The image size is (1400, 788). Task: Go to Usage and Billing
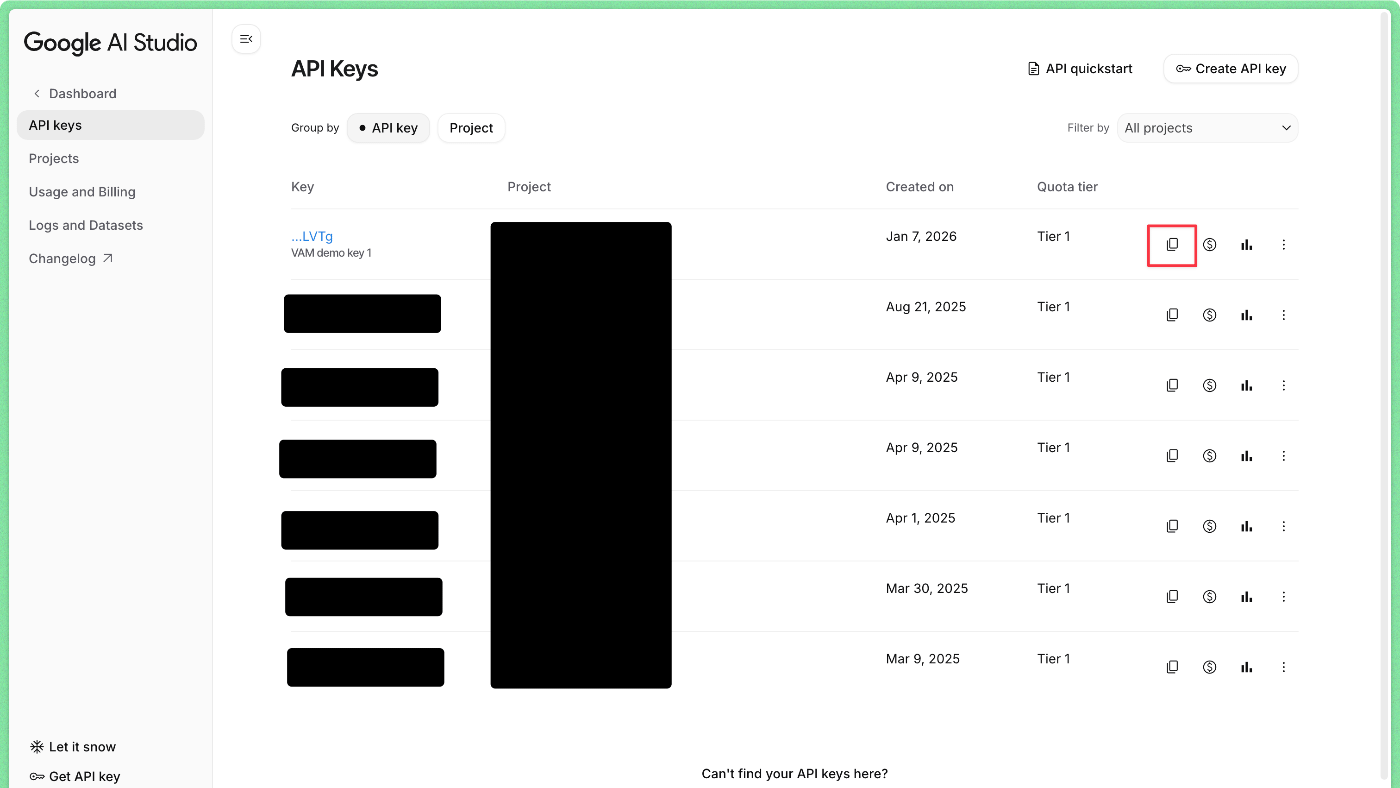(x=82, y=191)
